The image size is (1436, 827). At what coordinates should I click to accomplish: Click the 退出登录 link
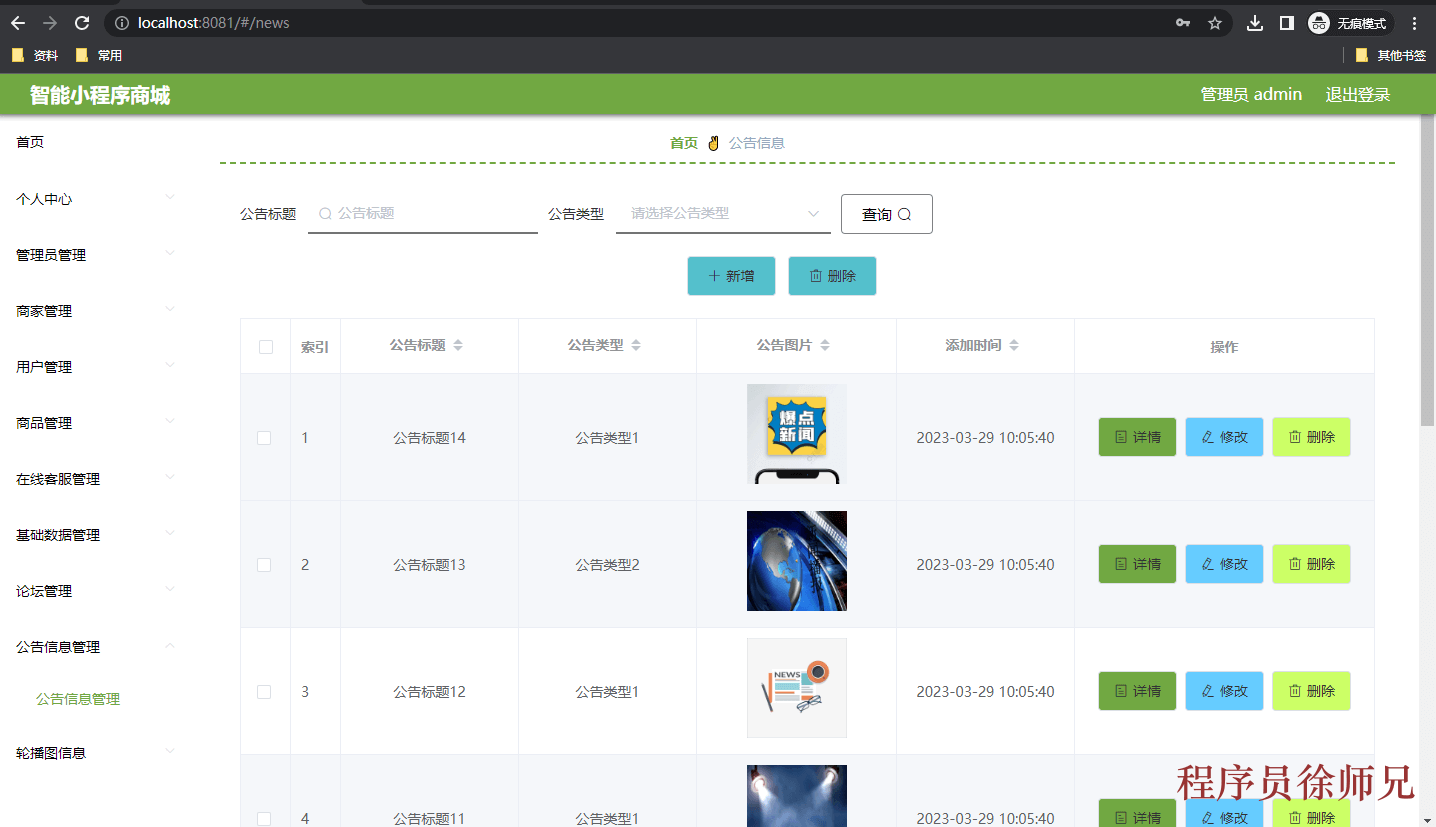tap(1357, 94)
